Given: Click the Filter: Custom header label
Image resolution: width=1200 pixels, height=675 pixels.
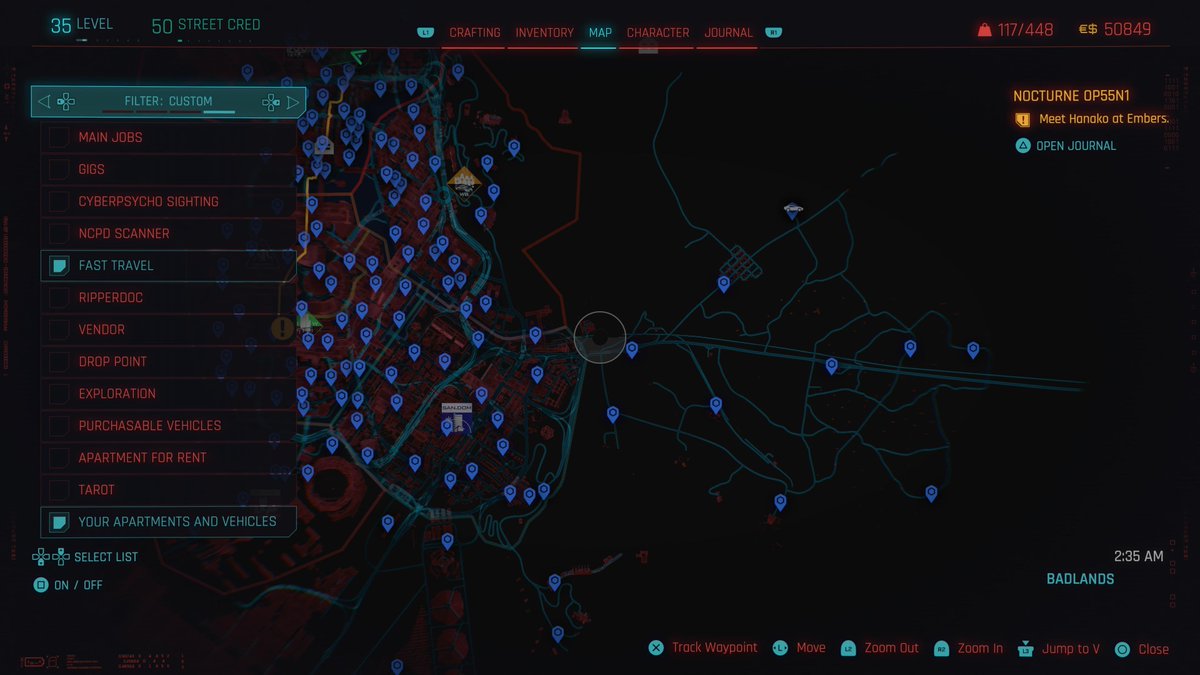Looking at the screenshot, I should [x=168, y=101].
